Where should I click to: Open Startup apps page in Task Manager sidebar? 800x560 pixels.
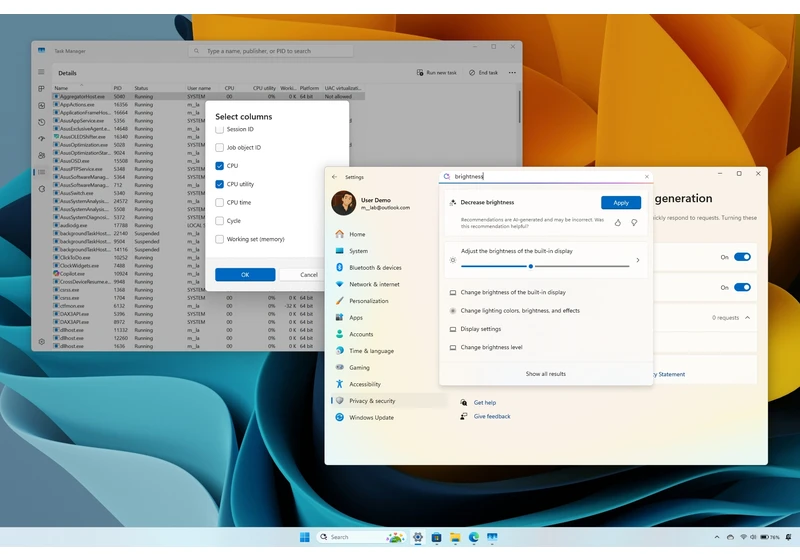41,139
